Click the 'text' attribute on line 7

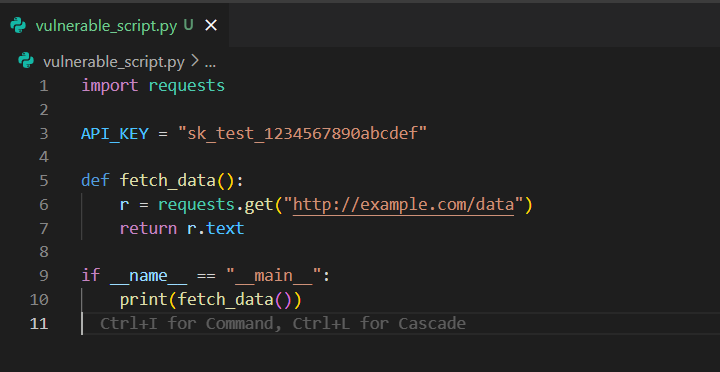click(x=225, y=228)
